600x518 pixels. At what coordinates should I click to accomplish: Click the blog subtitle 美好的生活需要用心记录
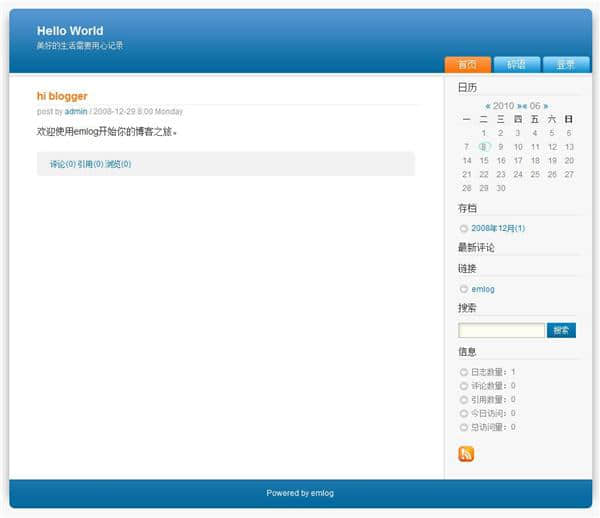click(80, 46)
